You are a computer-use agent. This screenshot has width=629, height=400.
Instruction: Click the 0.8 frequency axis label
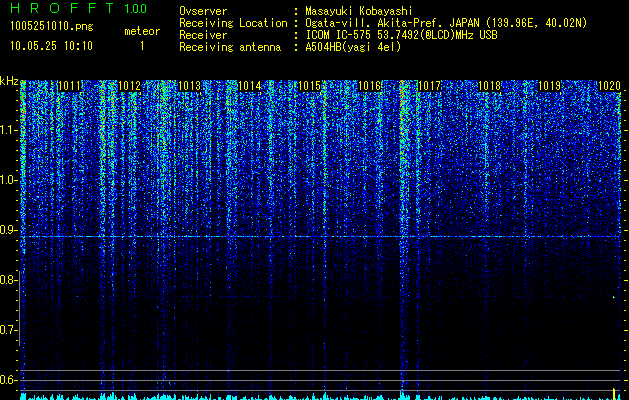tap(8, 280)
